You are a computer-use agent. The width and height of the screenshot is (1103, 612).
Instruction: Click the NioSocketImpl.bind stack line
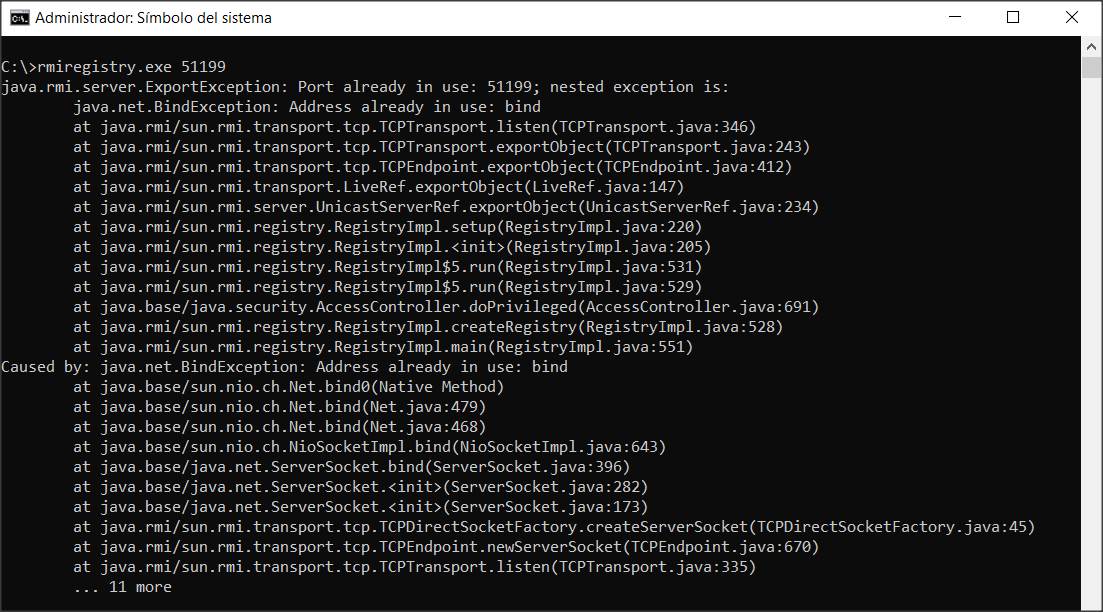(x=369, y=447)
